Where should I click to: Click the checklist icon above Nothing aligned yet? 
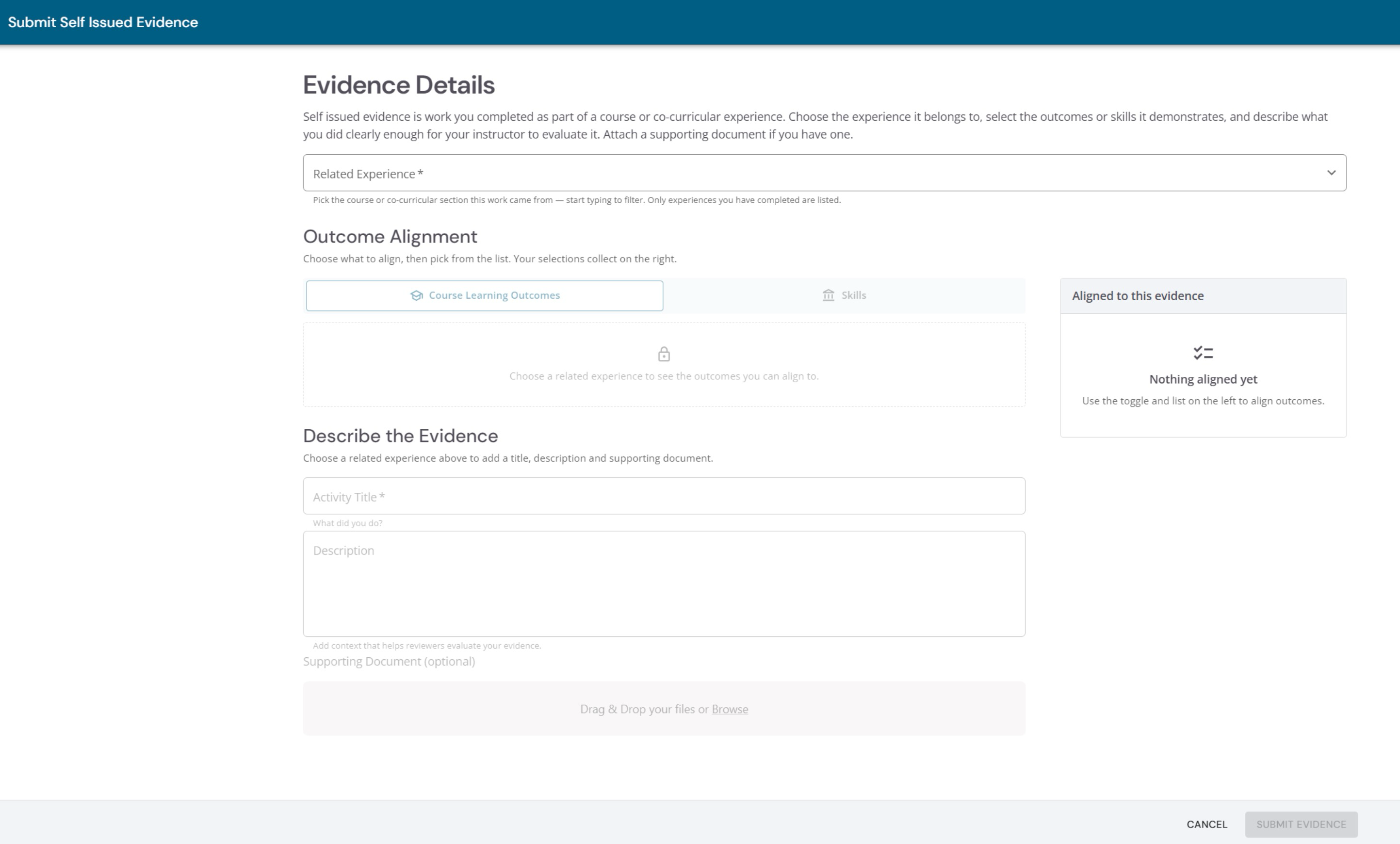(x=1203, y=353)
